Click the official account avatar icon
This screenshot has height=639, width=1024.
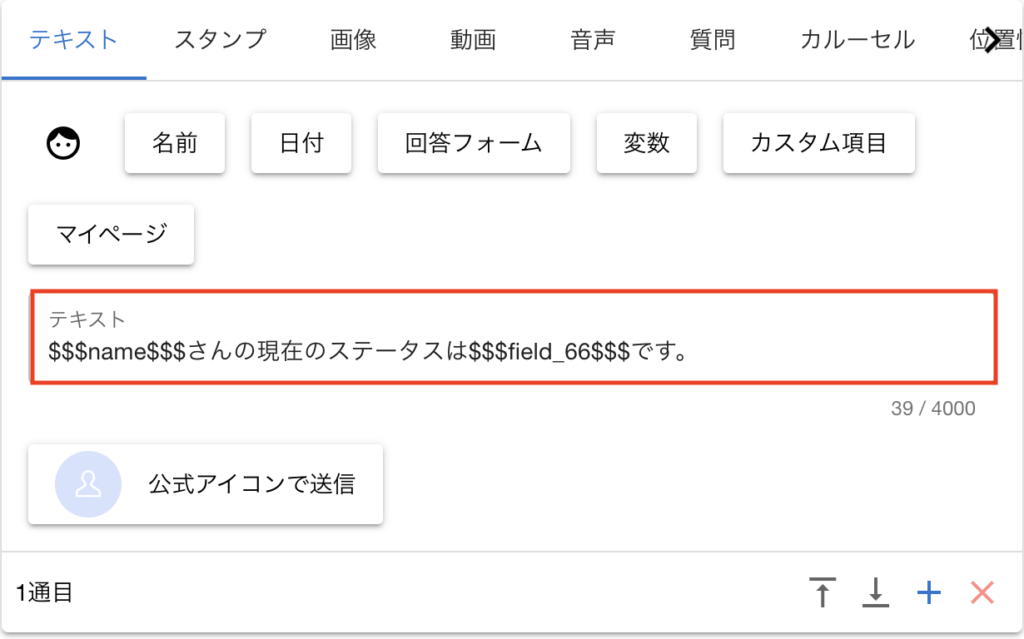coord(88,484)
